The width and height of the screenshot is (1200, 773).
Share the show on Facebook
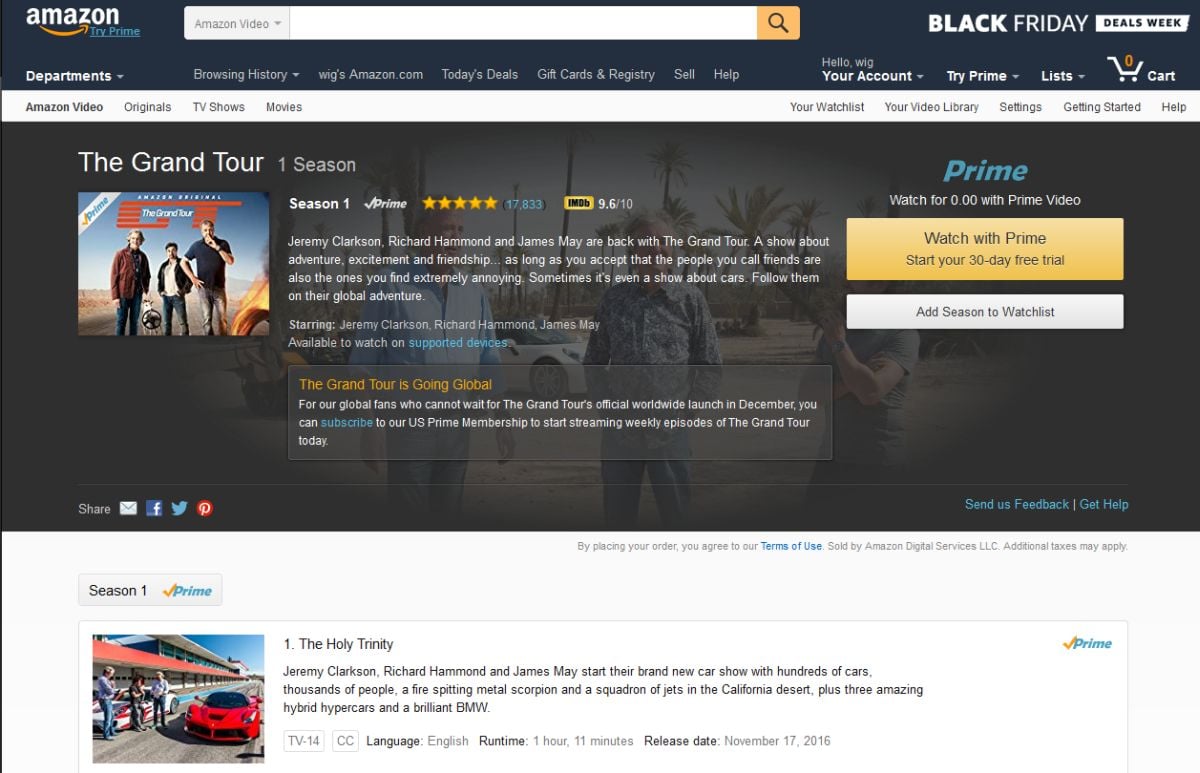tap(154, 508)
